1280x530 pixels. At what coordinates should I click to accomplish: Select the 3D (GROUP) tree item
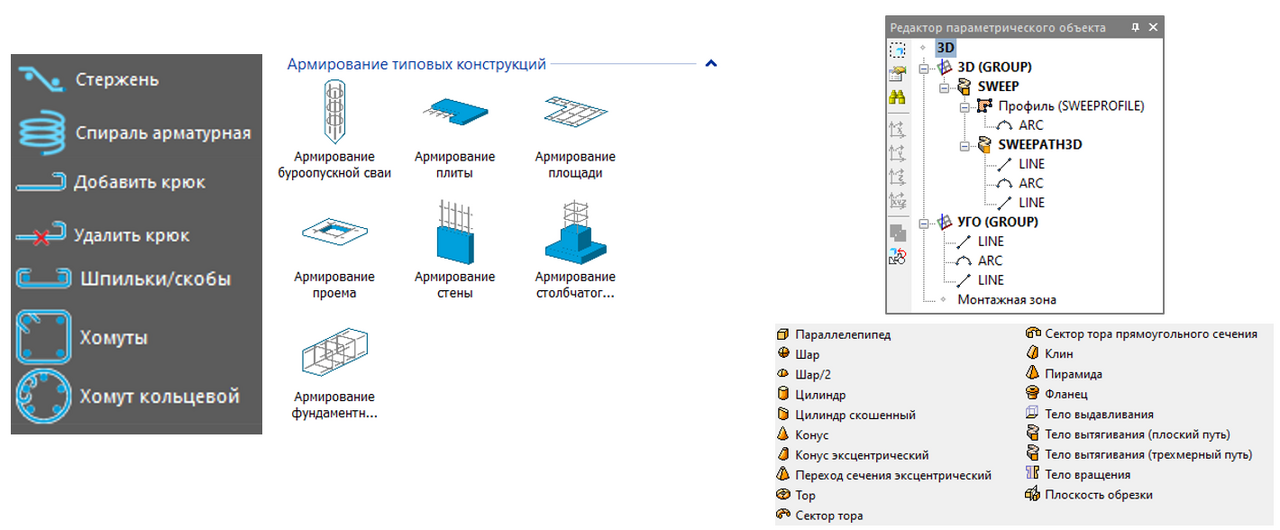coord(994,67)
